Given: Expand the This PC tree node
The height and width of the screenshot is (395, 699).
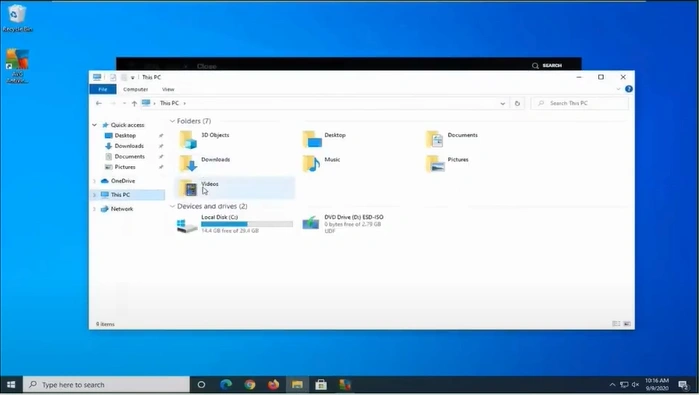Looking at the screenshot, I should tap(95, 195).
